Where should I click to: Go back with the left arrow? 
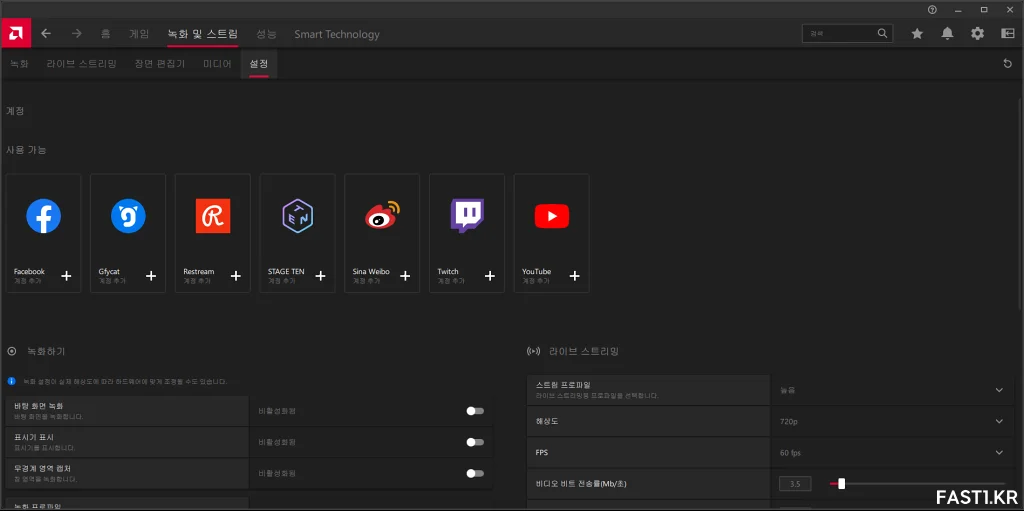tap(46, 33)
